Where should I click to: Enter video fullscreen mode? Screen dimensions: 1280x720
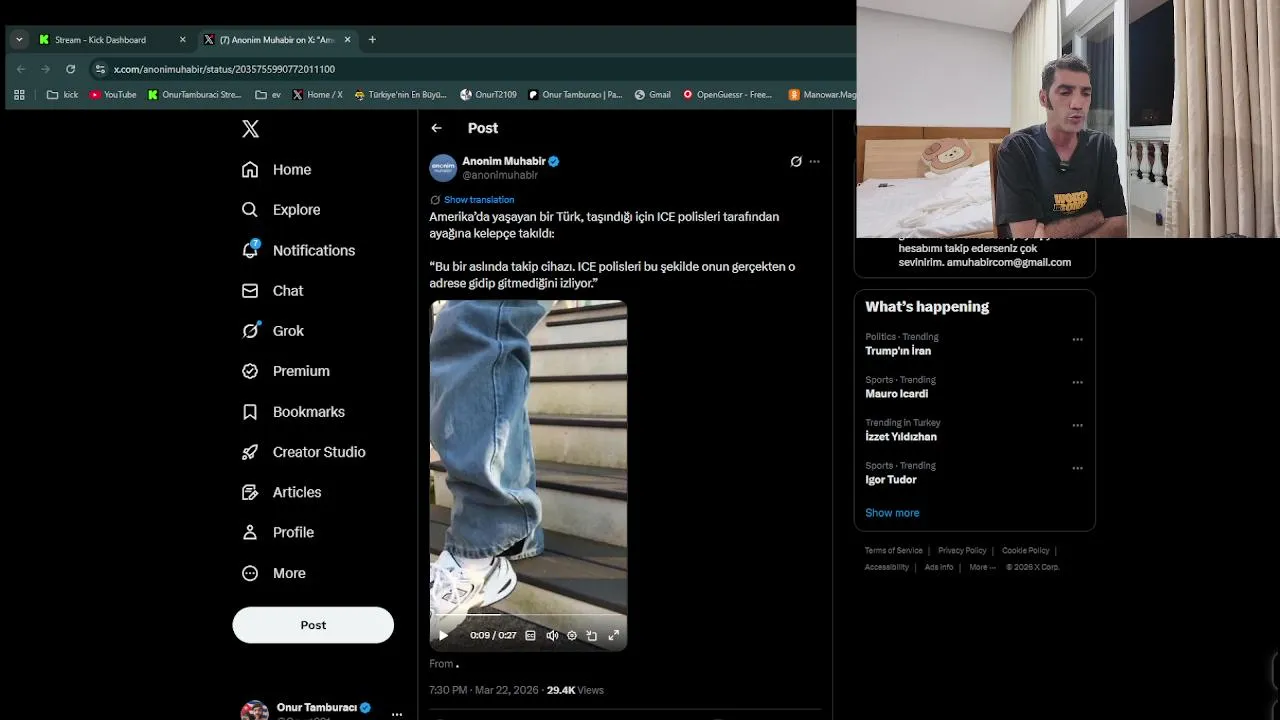tap(614, 635)
